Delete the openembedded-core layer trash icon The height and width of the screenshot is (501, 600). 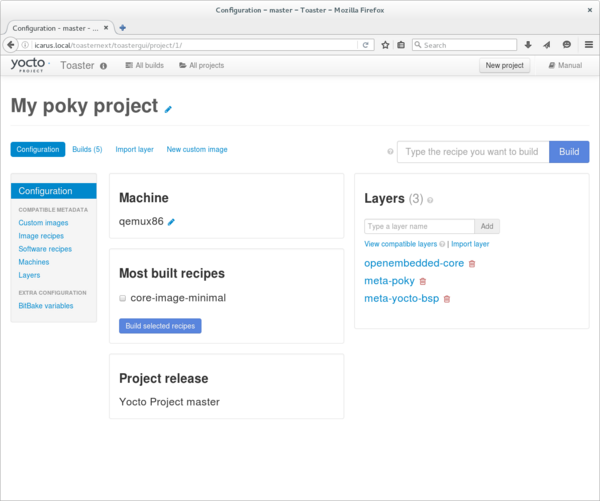(472, 264)
